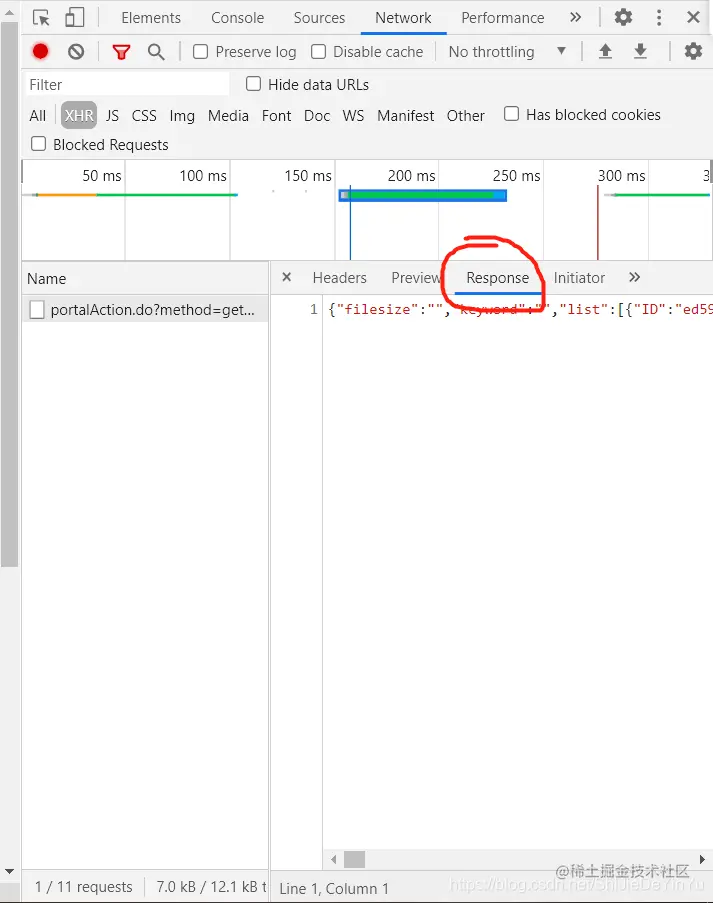Filter requests by JS

[x=112, y=116]
